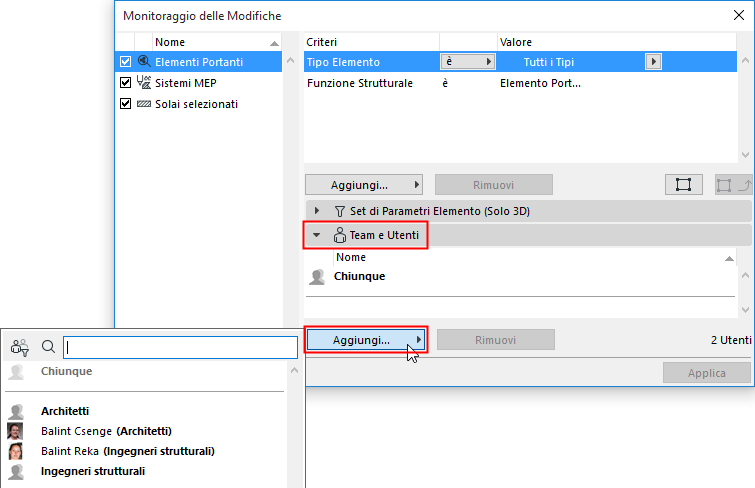The height and width of the screenshot is (488, 755).
Task: Click Balint Reka's photo avatar
Action: point(15,451)
